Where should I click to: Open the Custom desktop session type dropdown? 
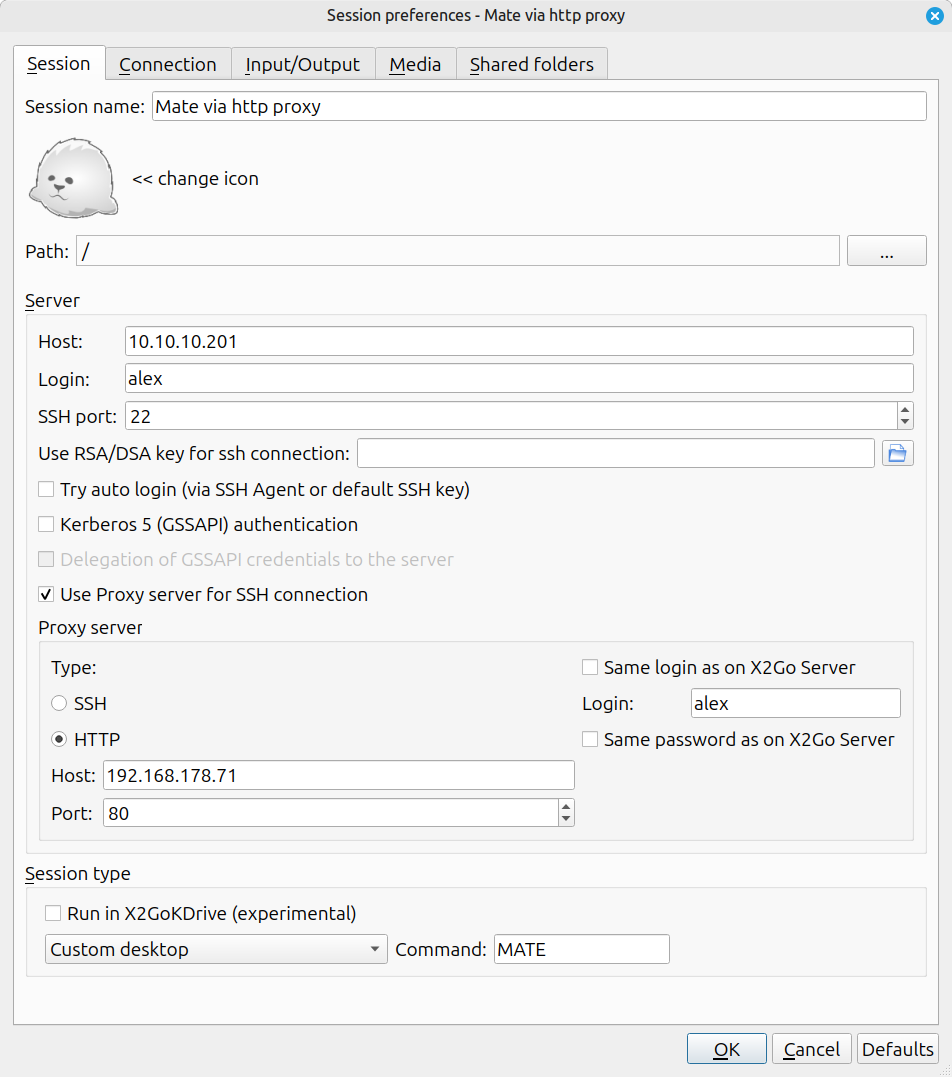coord(216,949)
